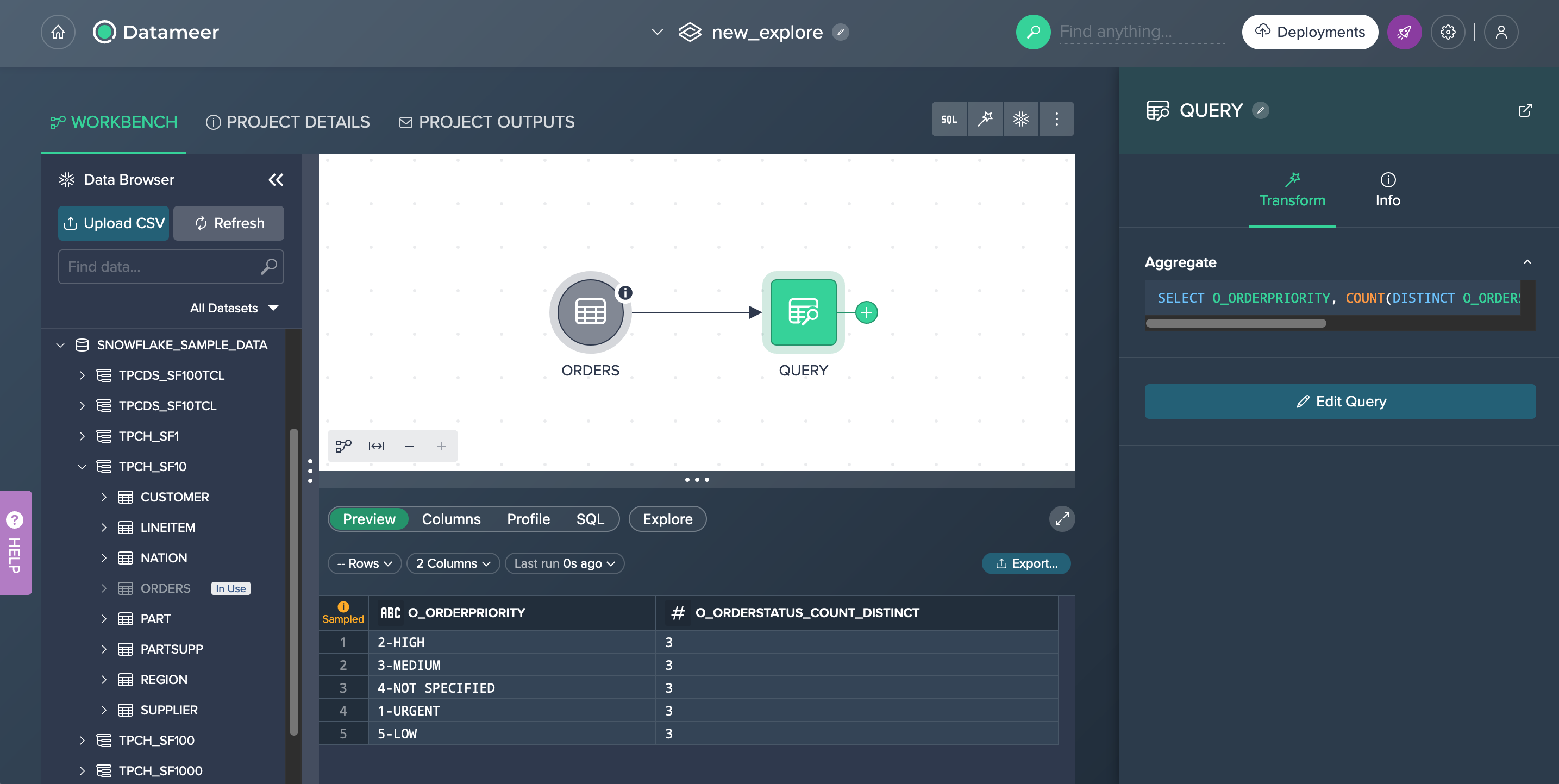Screen dimensions: 1559x784
Task: Go to the Datameer home icon
Action: coord(58,32)
